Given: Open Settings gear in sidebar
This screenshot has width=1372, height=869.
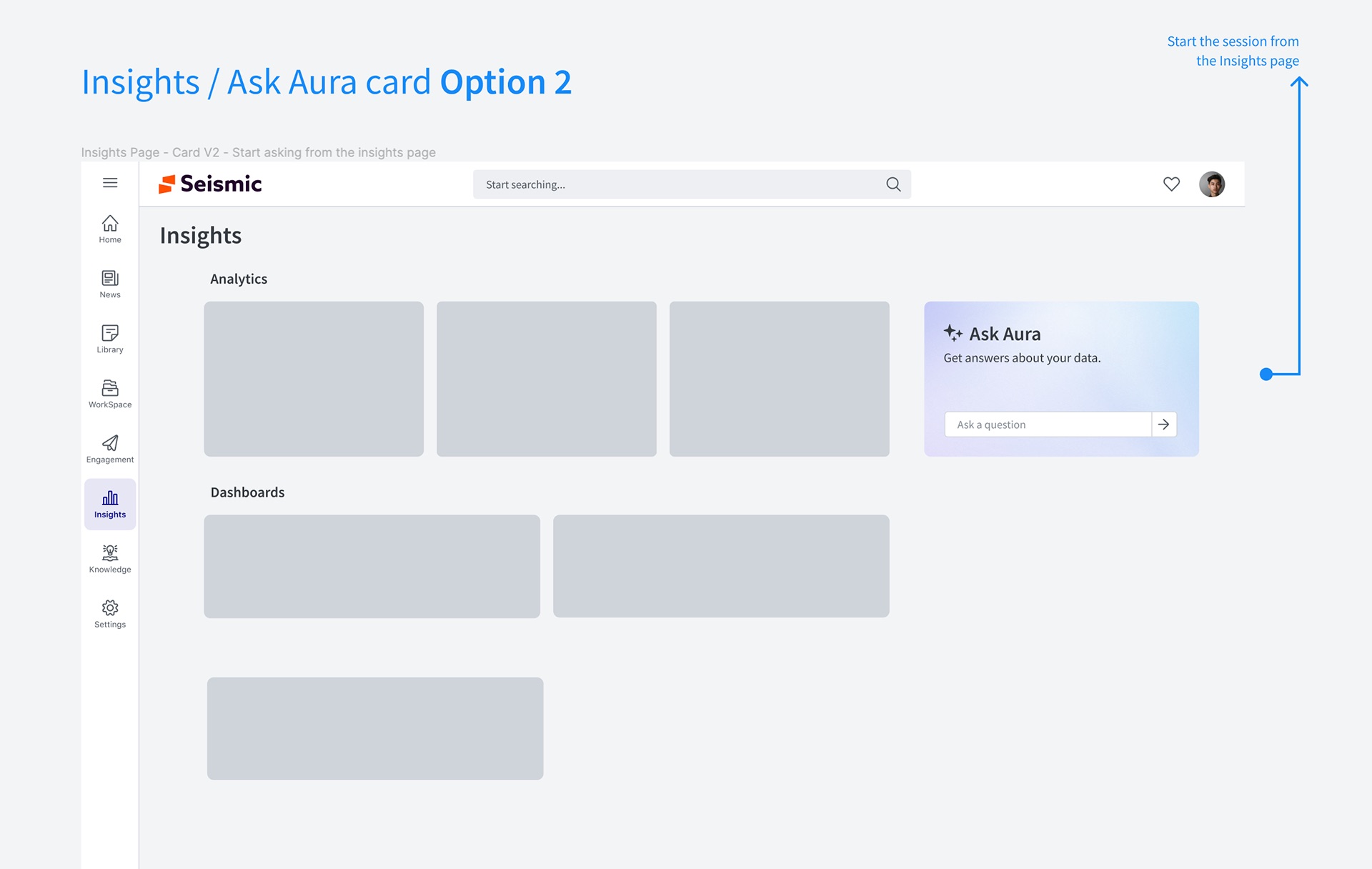Looking at the screenshot, I should 110,615.
